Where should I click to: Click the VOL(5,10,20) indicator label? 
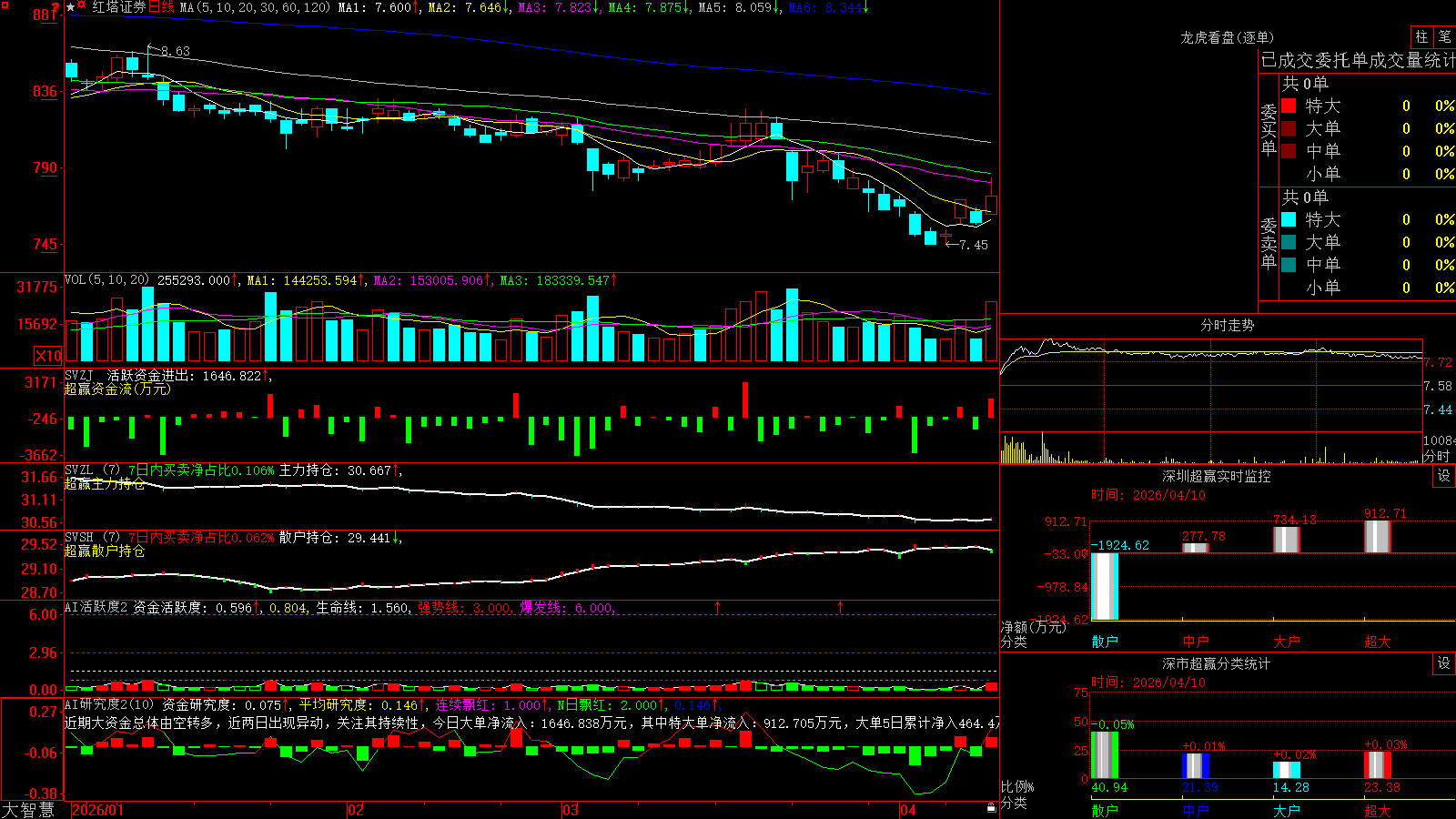click(x=106, y=280)
